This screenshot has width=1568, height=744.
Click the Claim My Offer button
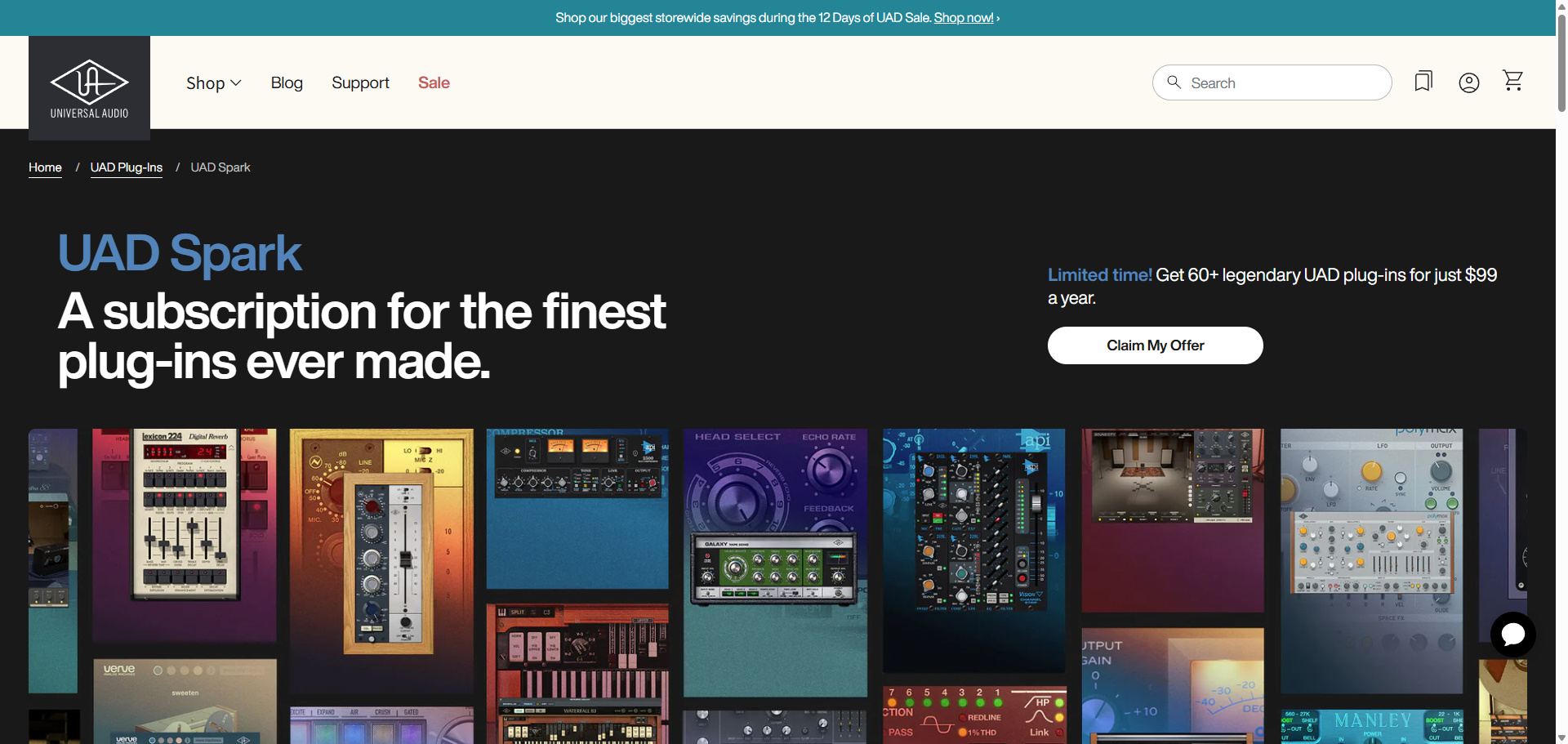[1155, 345]
